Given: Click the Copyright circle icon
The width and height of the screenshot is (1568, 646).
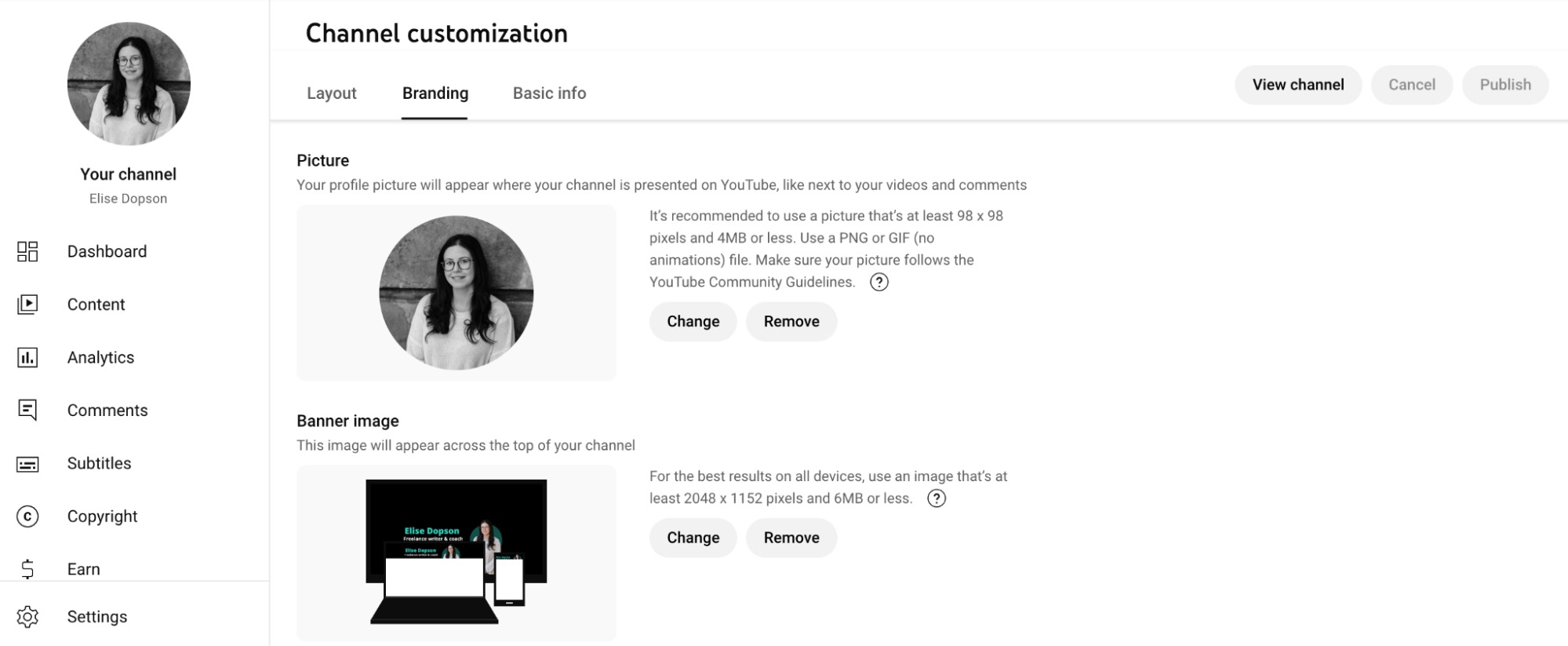Looking at the screenshot, I should coord(27,516).
